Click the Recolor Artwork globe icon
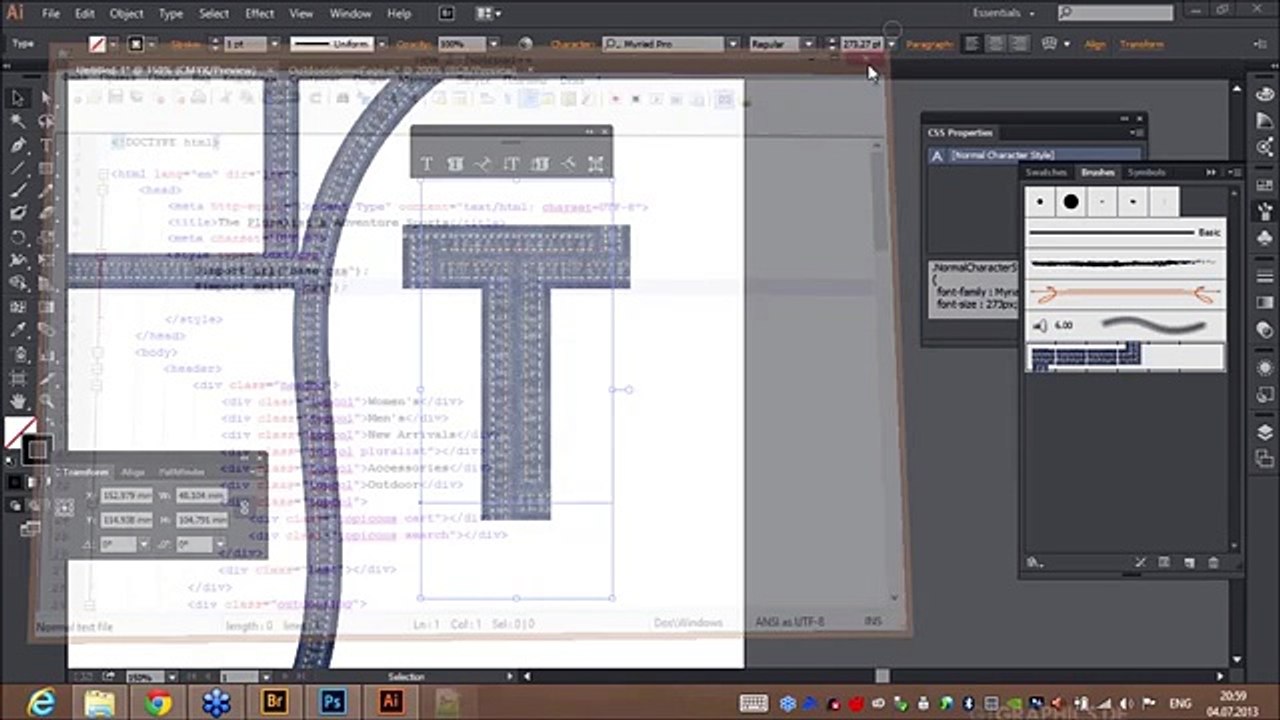The width and height of the screenshot is (1280, 720). pos(526,44)
